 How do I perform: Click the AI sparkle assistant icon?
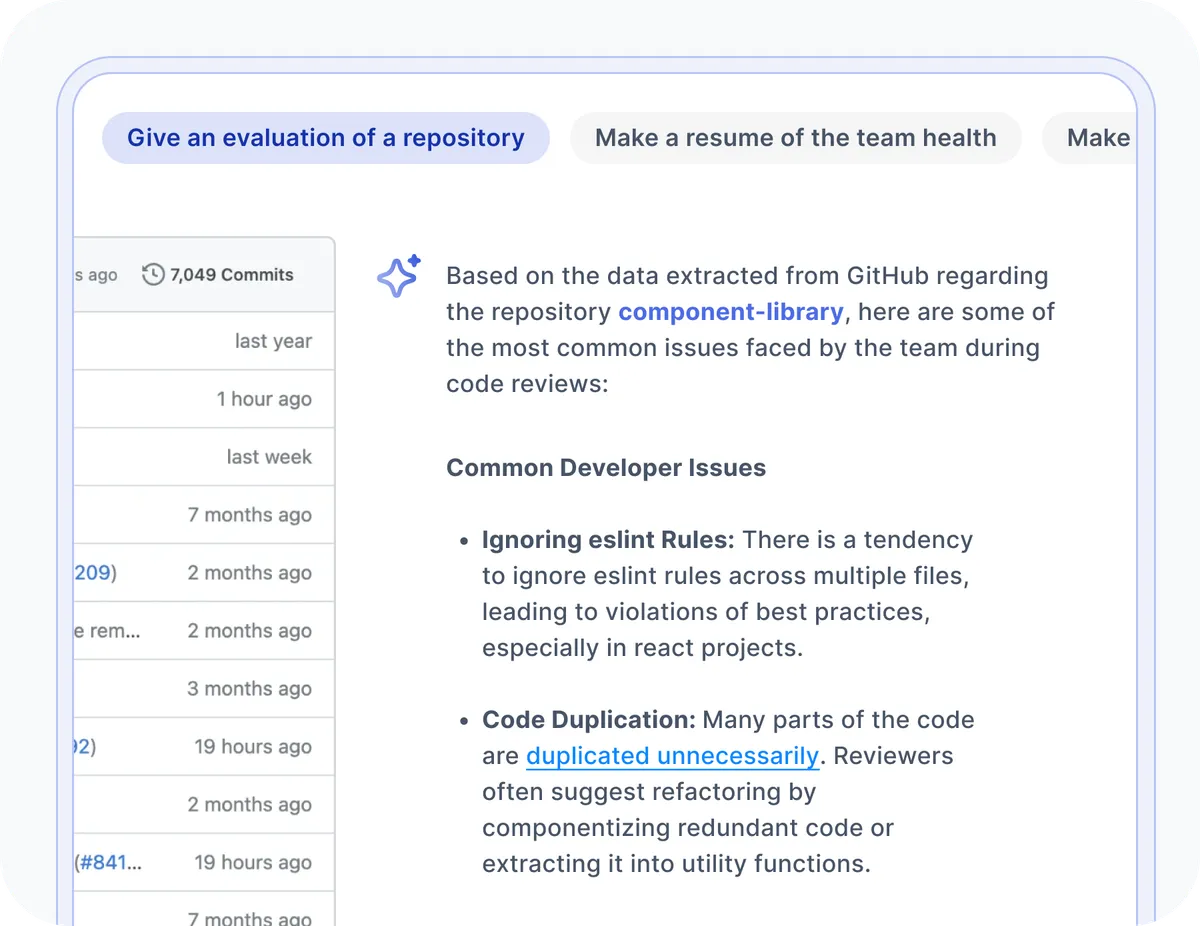399,275
